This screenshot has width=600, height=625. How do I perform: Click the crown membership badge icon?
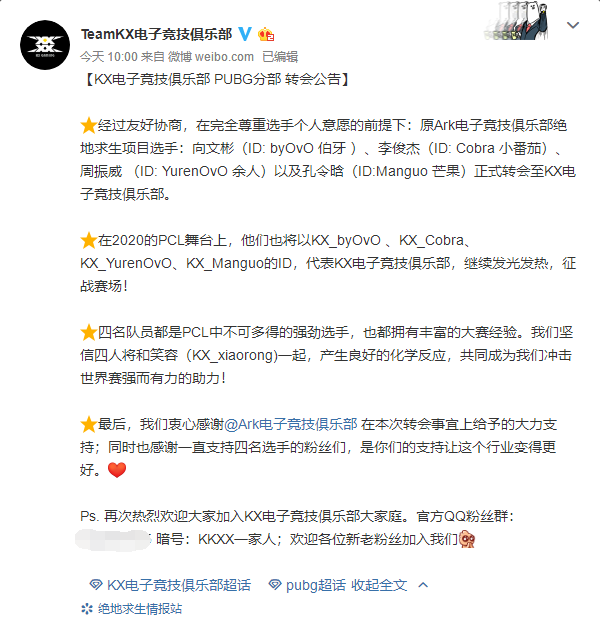click(x=266, y=35)
